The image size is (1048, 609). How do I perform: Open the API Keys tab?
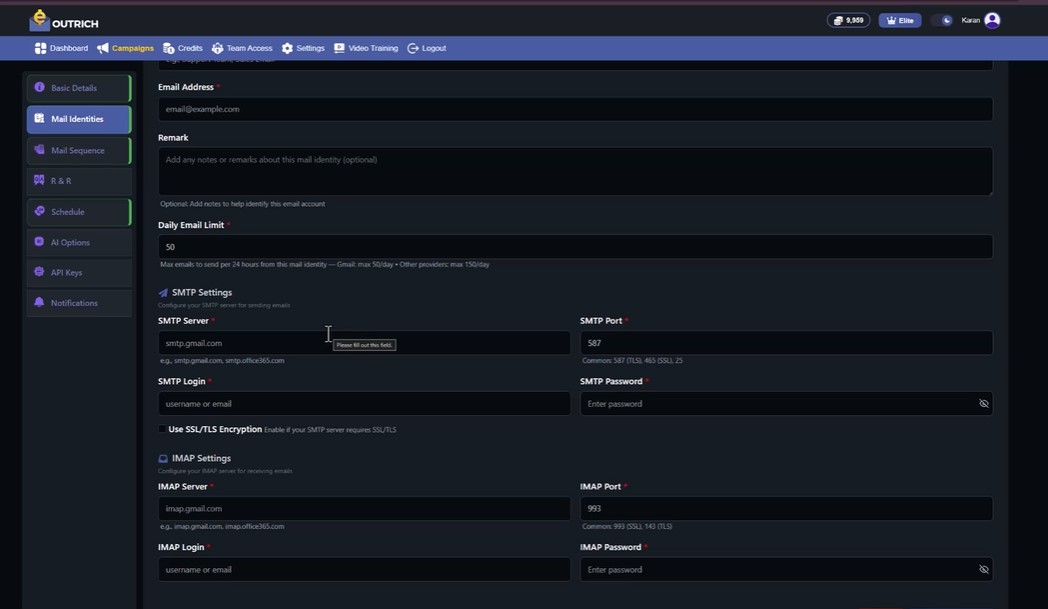pos(79,273)
